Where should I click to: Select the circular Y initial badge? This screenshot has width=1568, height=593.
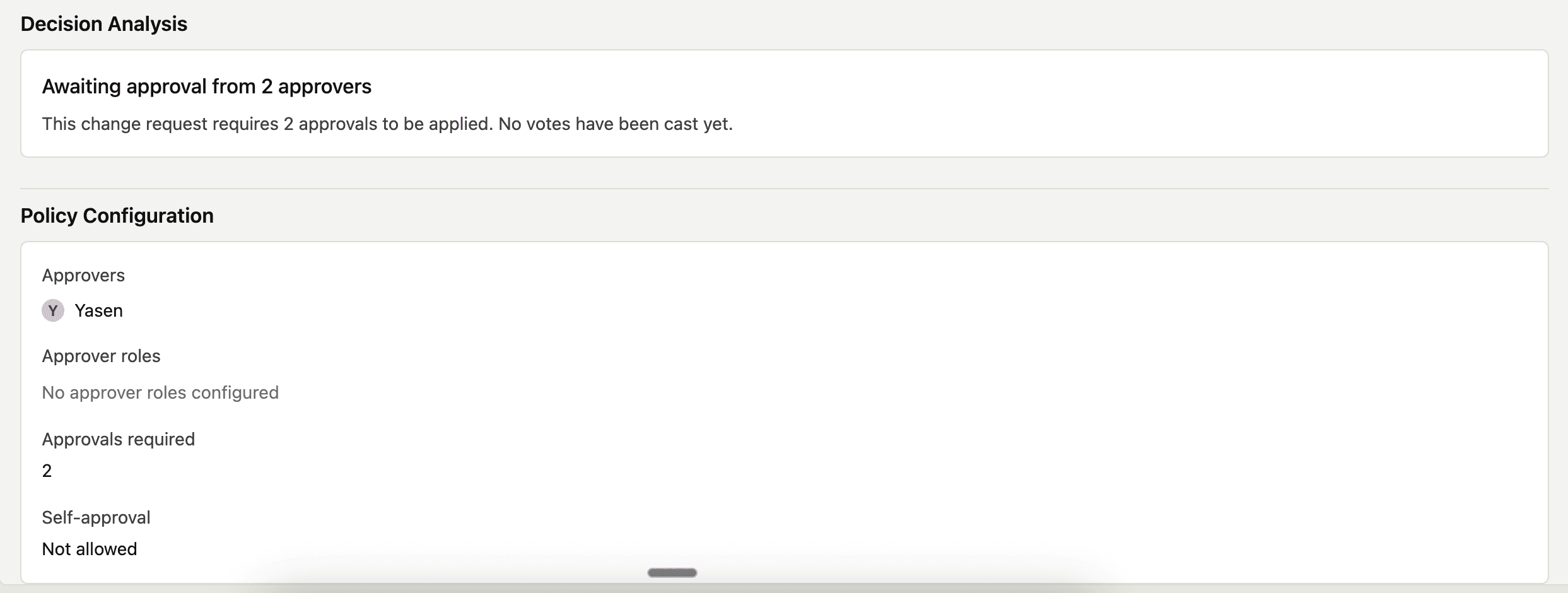pyautogui.click(x=53, y=310)
